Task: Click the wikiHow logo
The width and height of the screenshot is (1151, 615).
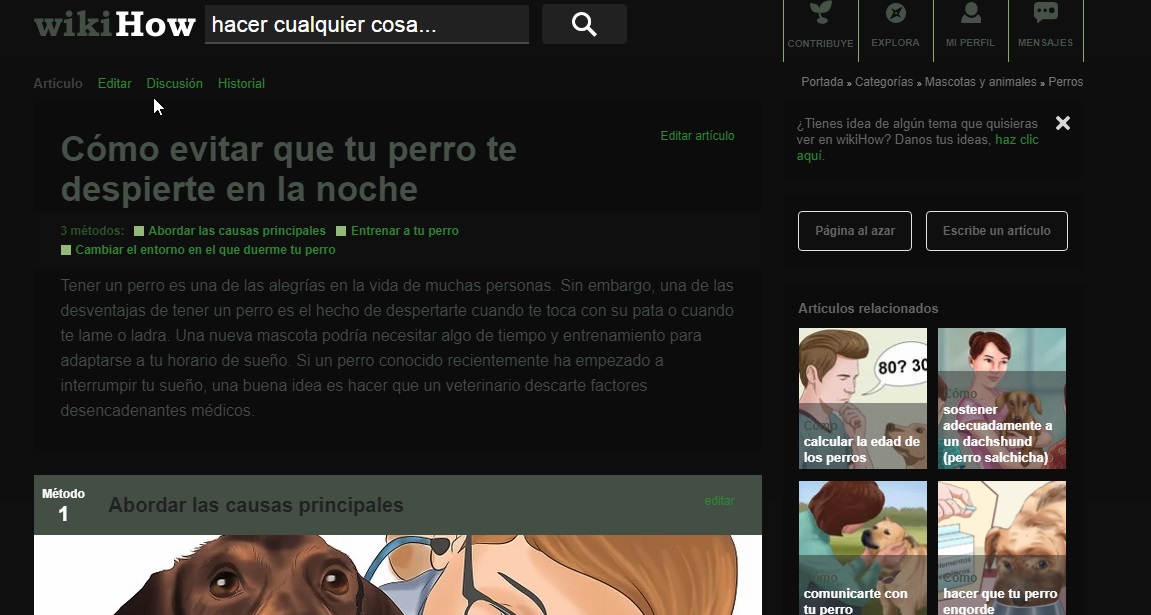Action: (113, 23)
